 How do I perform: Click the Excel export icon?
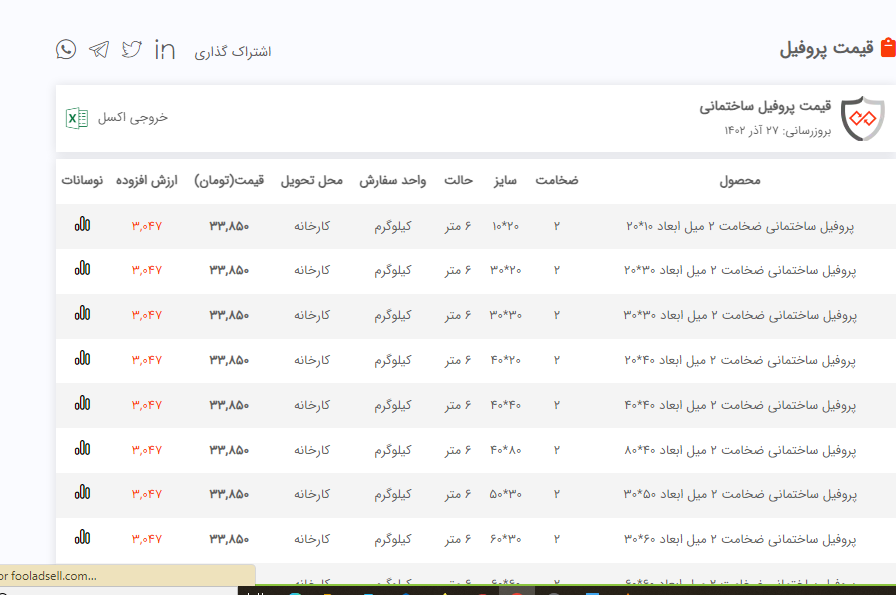(x=74, y=118)
